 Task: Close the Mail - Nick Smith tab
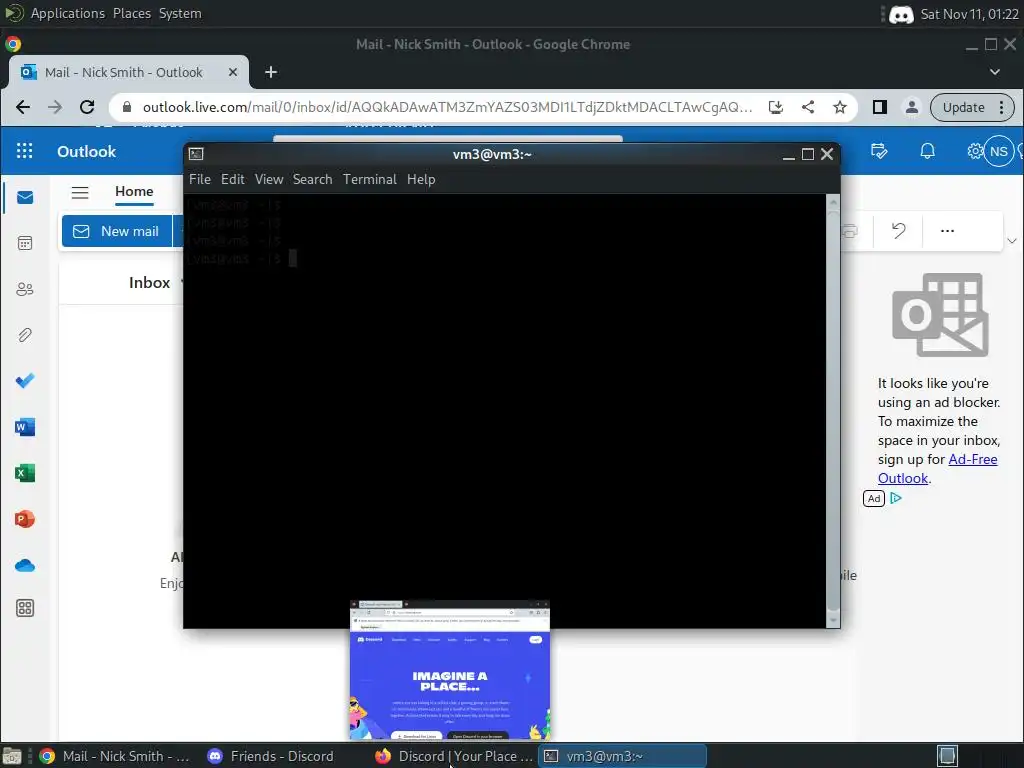tap(233, 72)
